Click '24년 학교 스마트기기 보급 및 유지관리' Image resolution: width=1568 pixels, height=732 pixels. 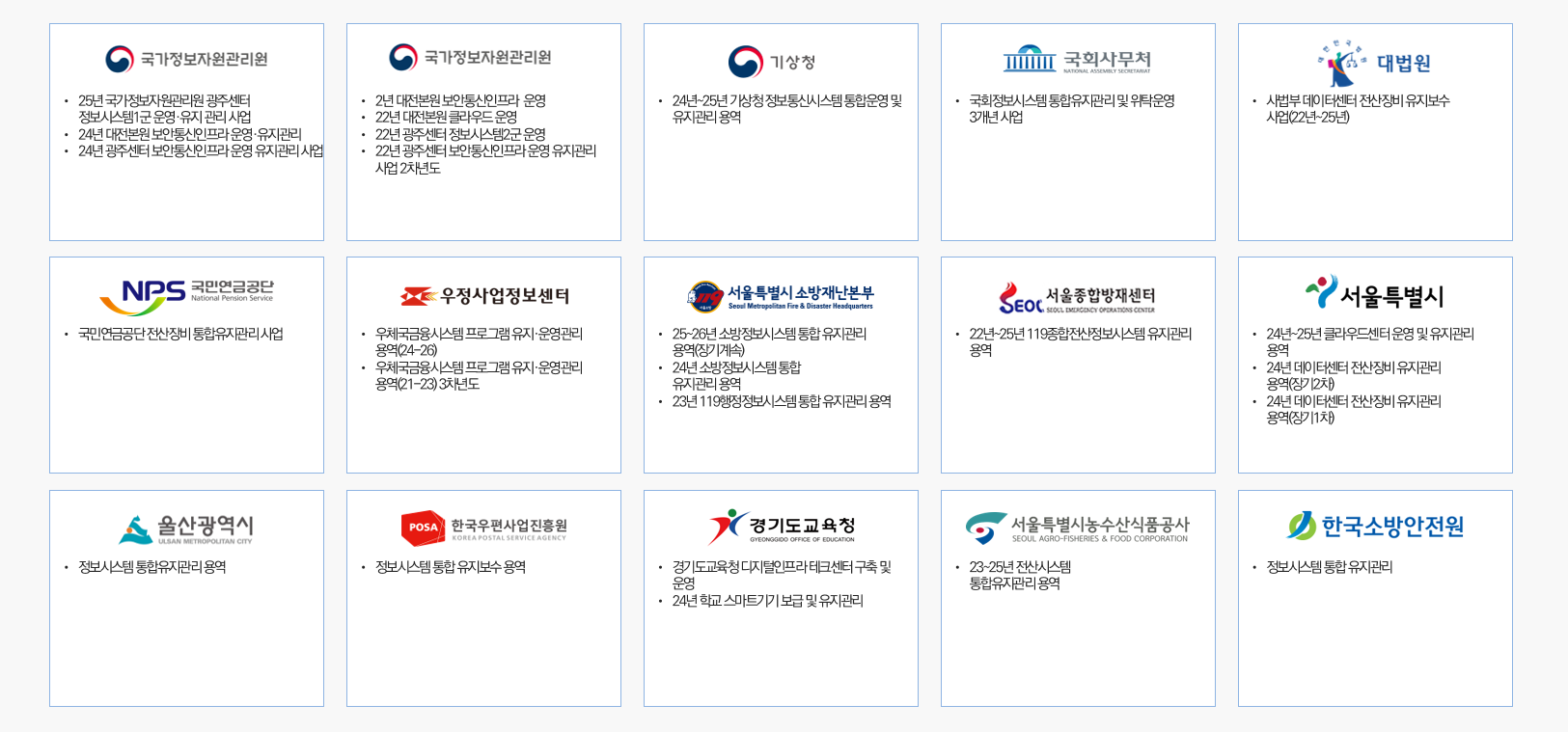coord(768,601)
